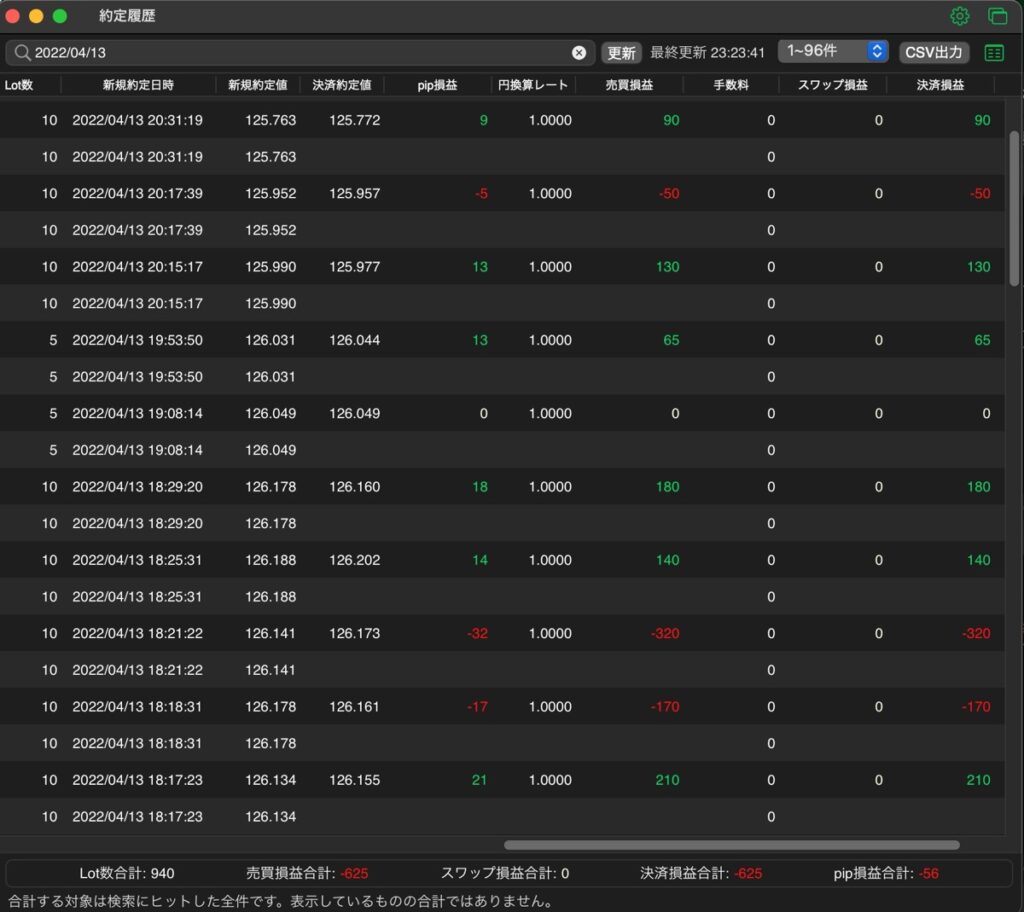Click the vertical scrollbar thumb
Screen dimensions: 1024x912
point(1014,208)
